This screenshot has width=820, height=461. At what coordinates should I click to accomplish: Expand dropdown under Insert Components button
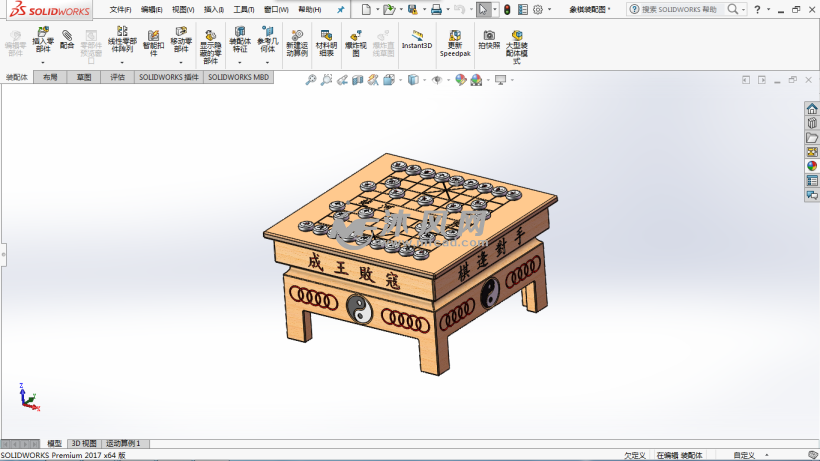pyautogui.click(x=43, y=63)
